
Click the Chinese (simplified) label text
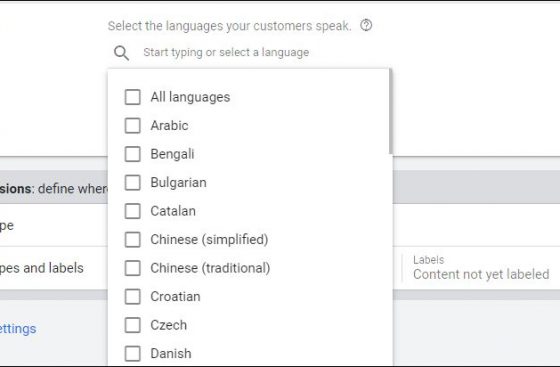tap(209, 240)
